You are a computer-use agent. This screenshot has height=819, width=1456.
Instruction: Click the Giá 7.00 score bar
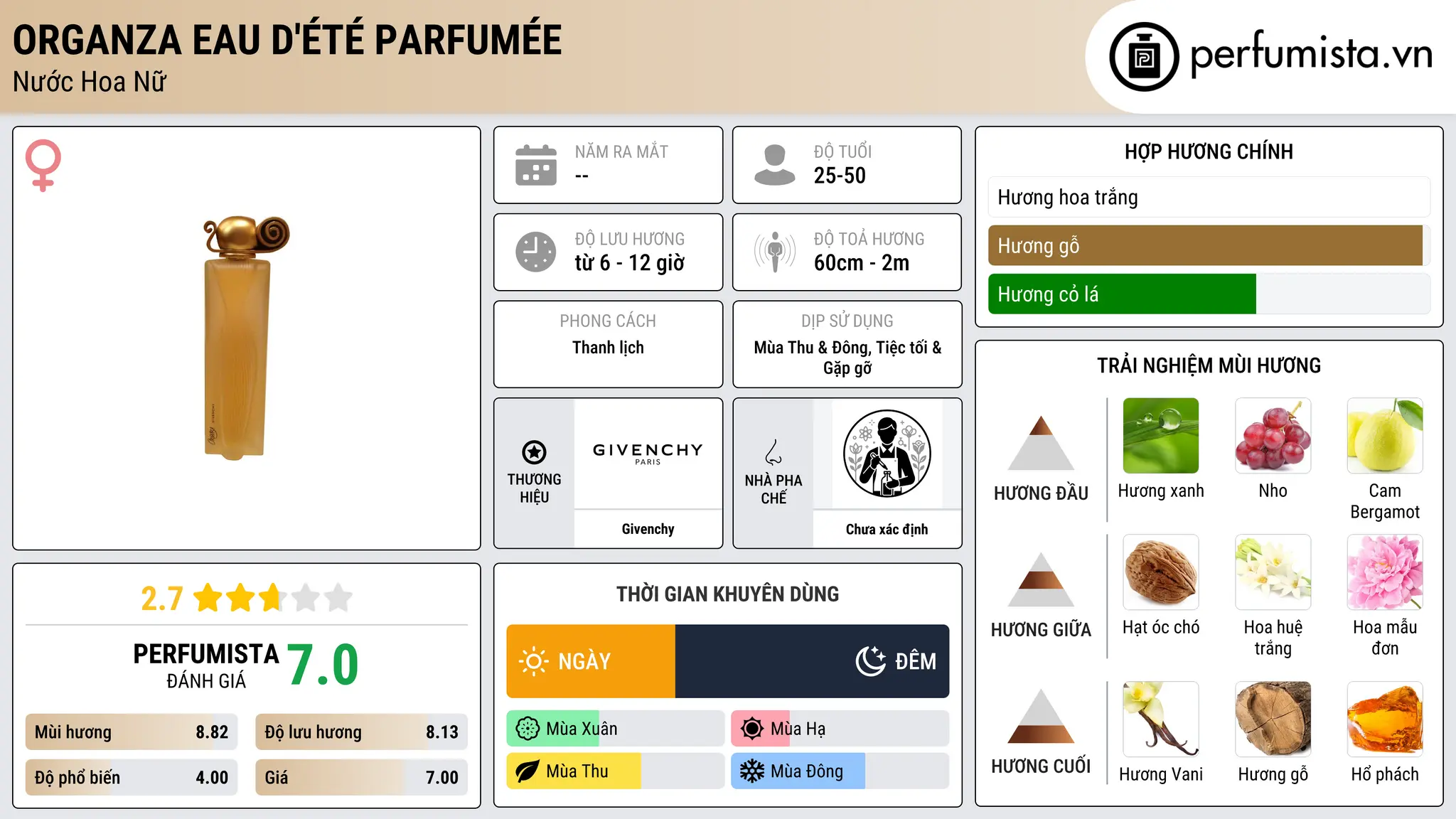click(x=361, y=777)
